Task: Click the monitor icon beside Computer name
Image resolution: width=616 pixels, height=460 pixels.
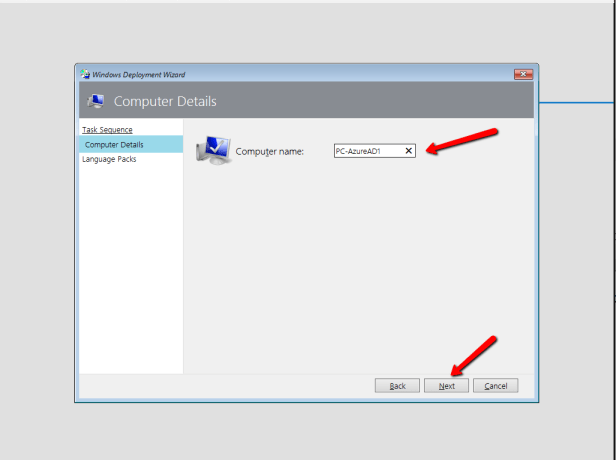Action: click(213, 149)
